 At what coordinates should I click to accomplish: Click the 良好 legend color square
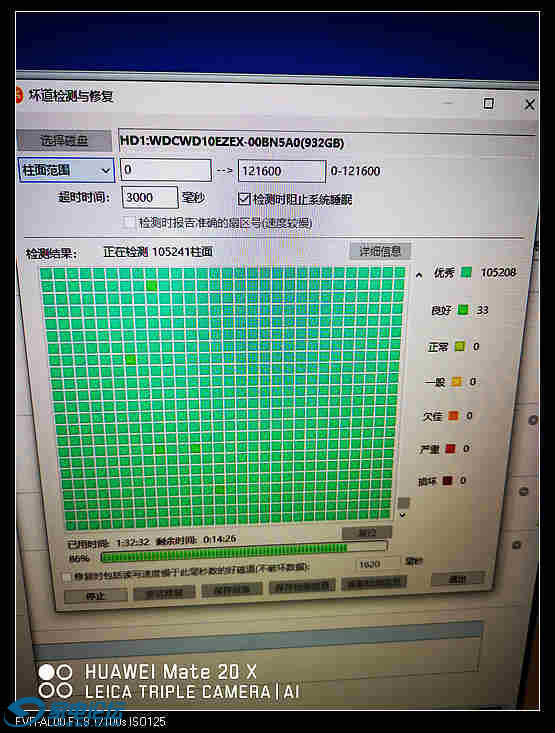462,309
